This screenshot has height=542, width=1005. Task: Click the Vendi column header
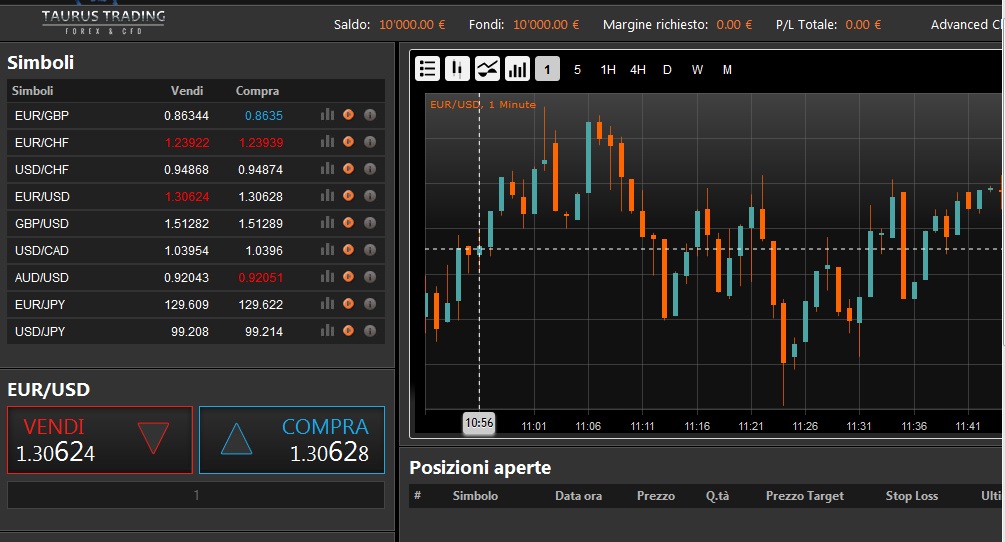click(x=187, y=91)
